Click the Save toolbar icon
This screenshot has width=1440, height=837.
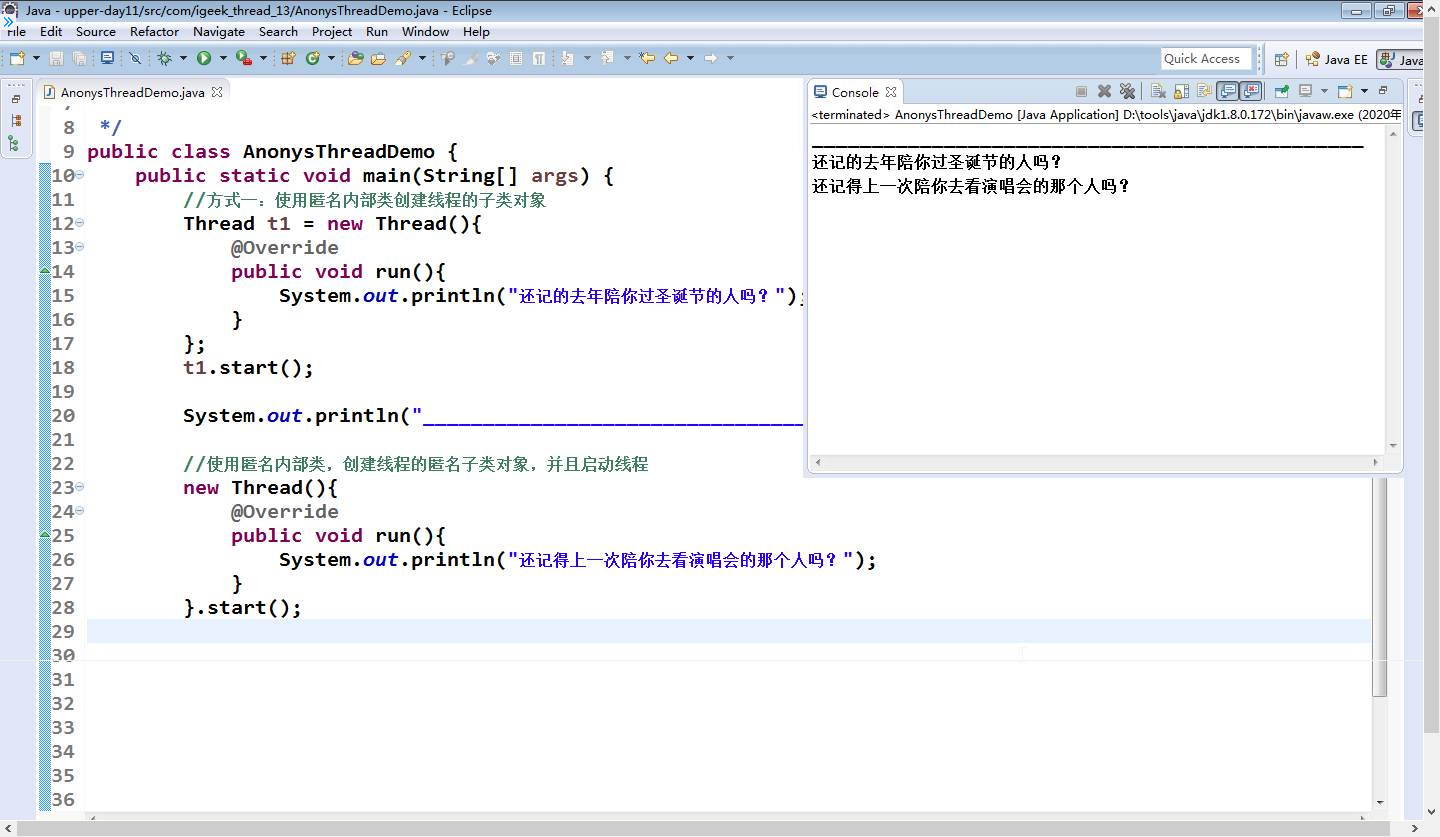point(56,58)
